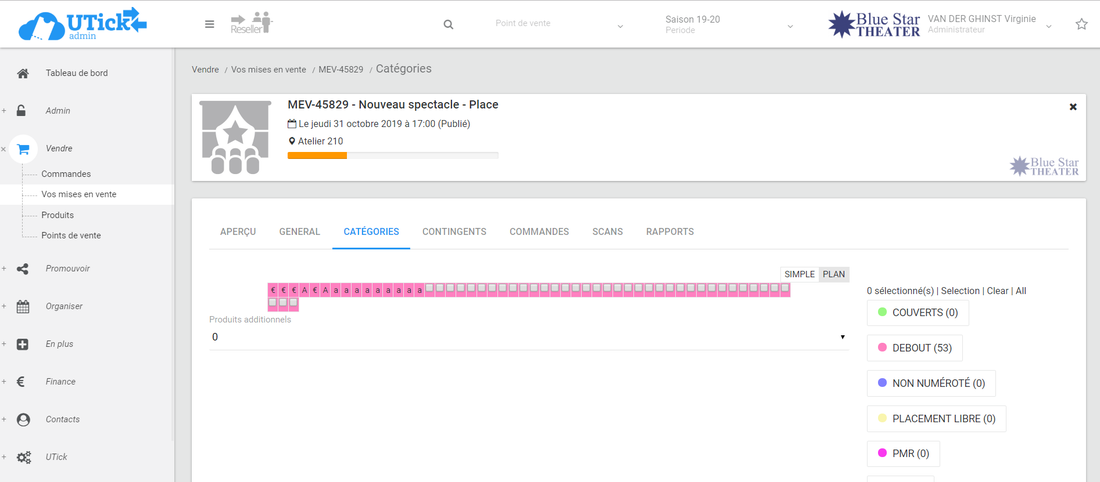Click the hamburger menu icon
Viewport: 1100px width, 482px height.
tap(209, 24)
